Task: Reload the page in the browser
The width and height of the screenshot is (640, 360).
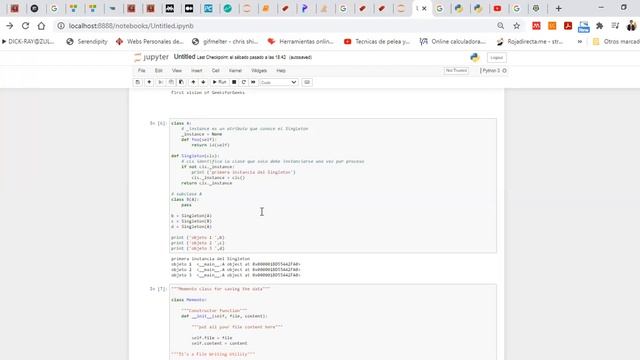Action: click(x=25, y=26)
